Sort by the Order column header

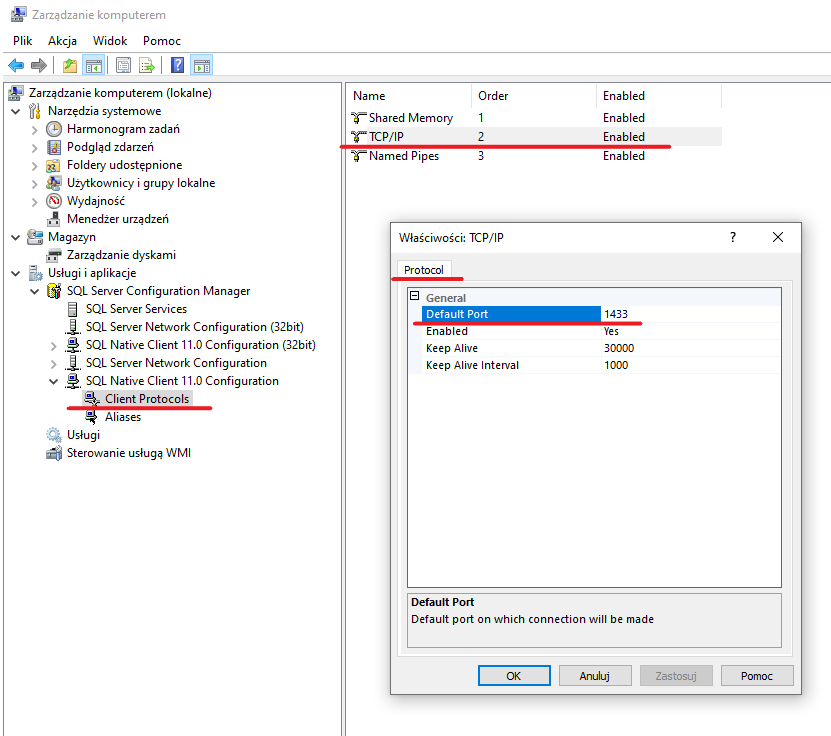pyautogui.click(x=534, y=96)
